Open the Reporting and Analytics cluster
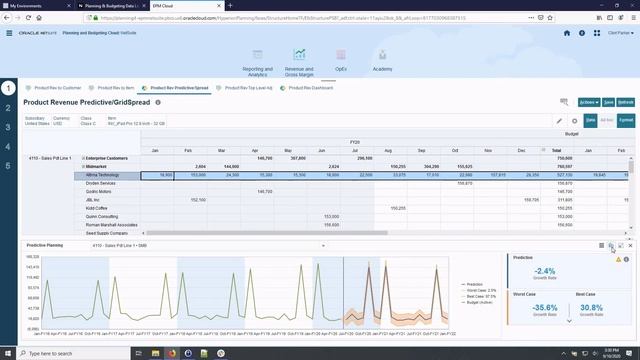Screen dimensions: 640x360 (258, 63)
